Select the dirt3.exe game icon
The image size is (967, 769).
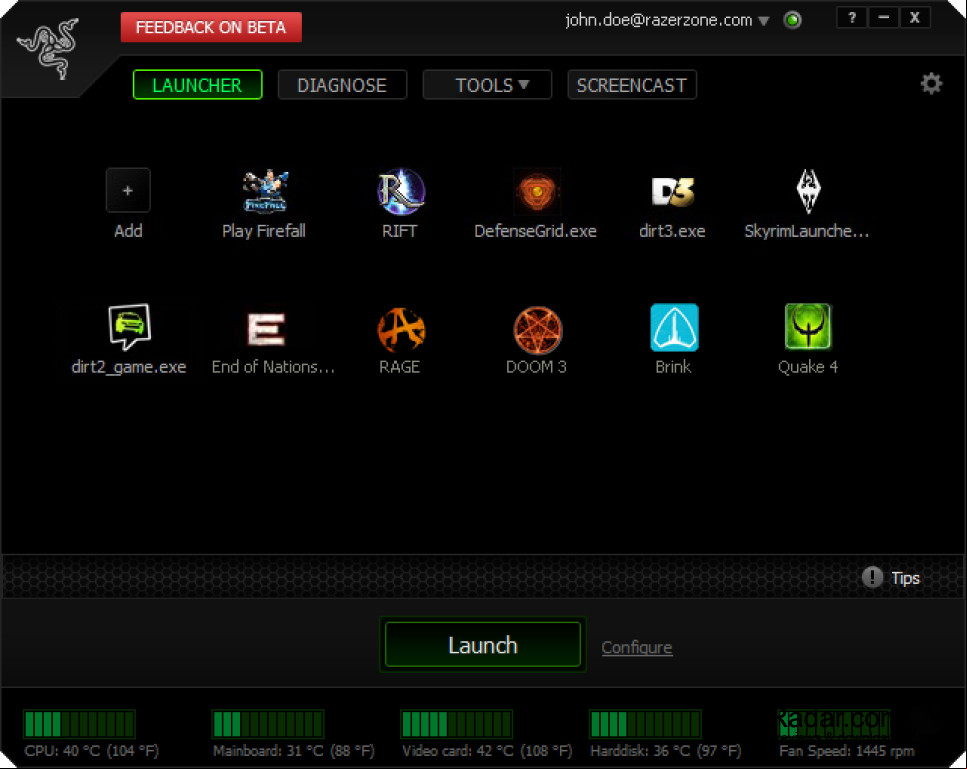pos(673,191)
